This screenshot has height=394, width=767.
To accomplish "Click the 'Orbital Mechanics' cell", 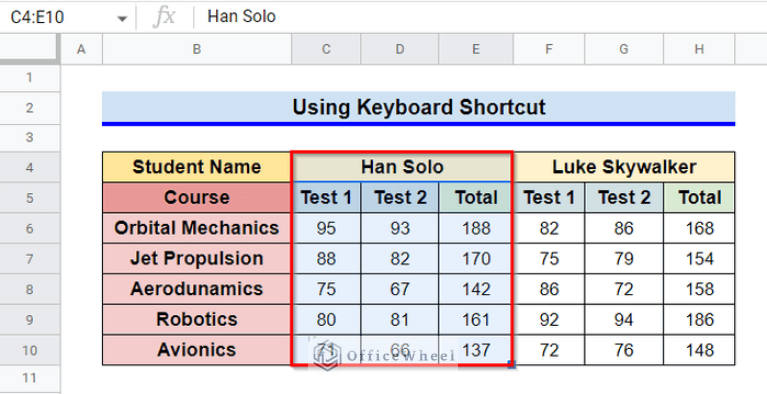I will [197, 228].
